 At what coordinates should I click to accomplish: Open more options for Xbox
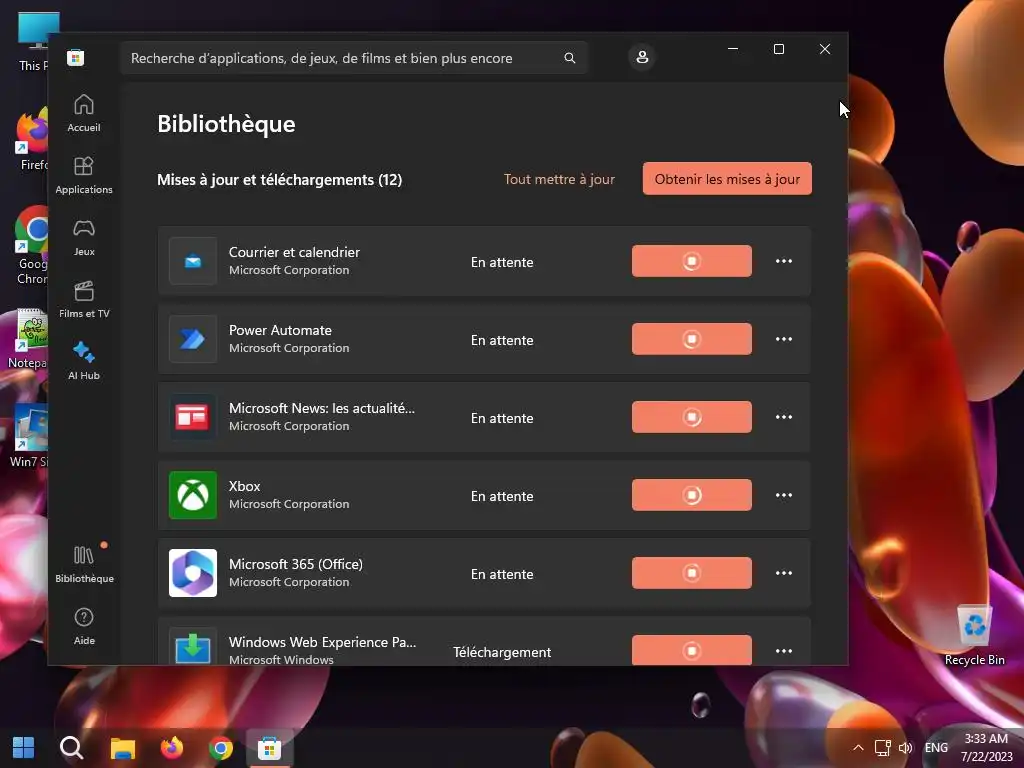(x=784, y=495)
